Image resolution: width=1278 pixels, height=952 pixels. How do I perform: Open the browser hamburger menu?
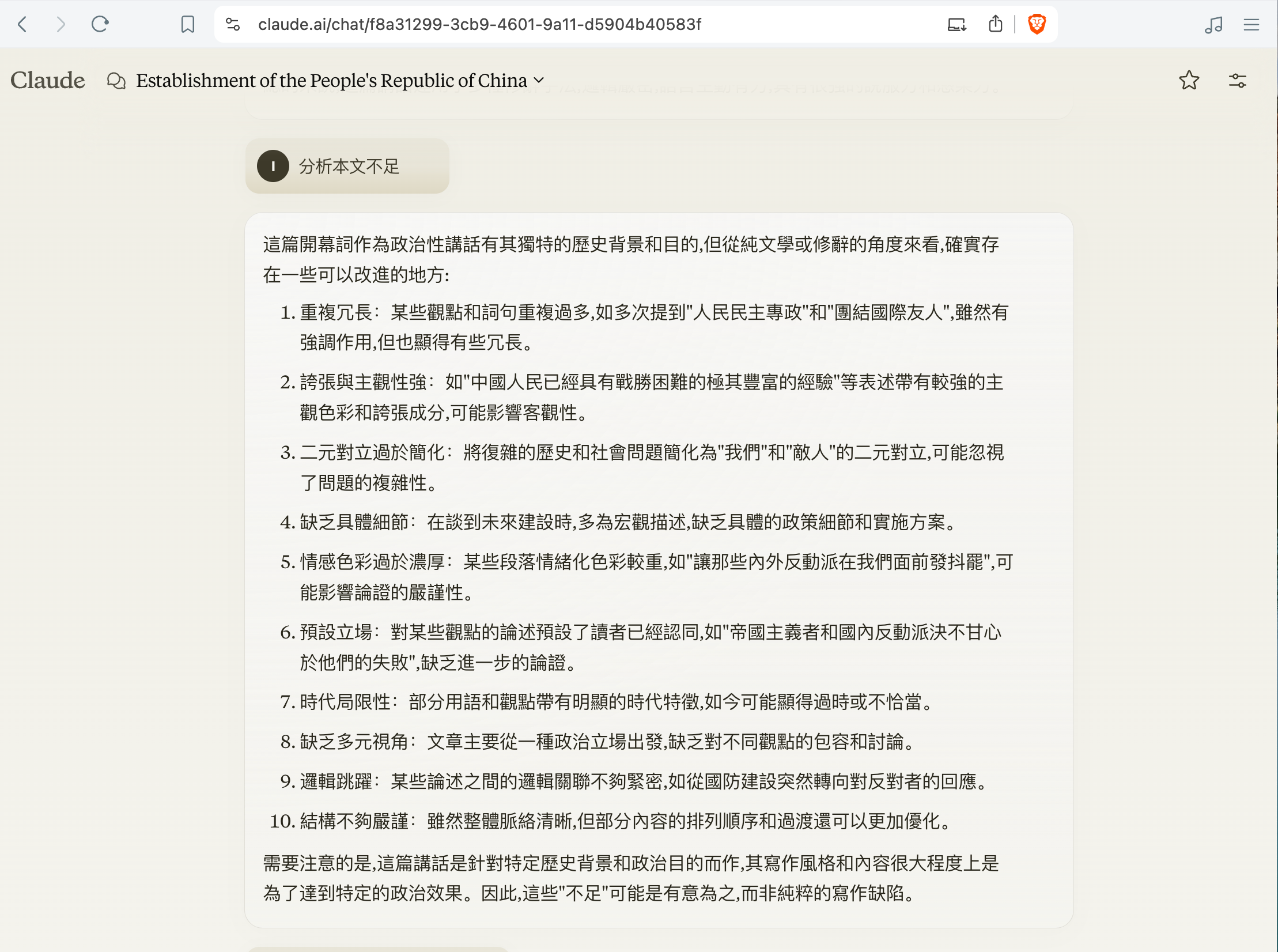point(1251,24)
